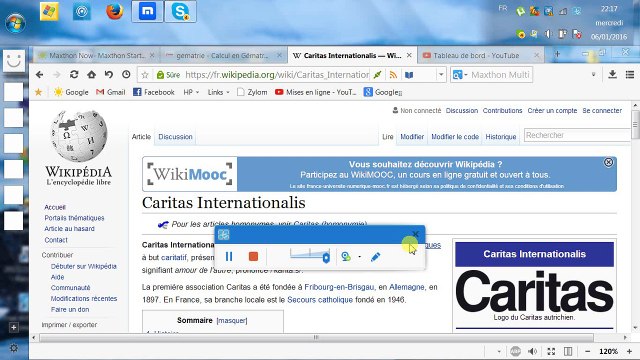This screenshot has height=360, width=640.
Task: Increase page zoom with plus button
Action: coord(629,351)
